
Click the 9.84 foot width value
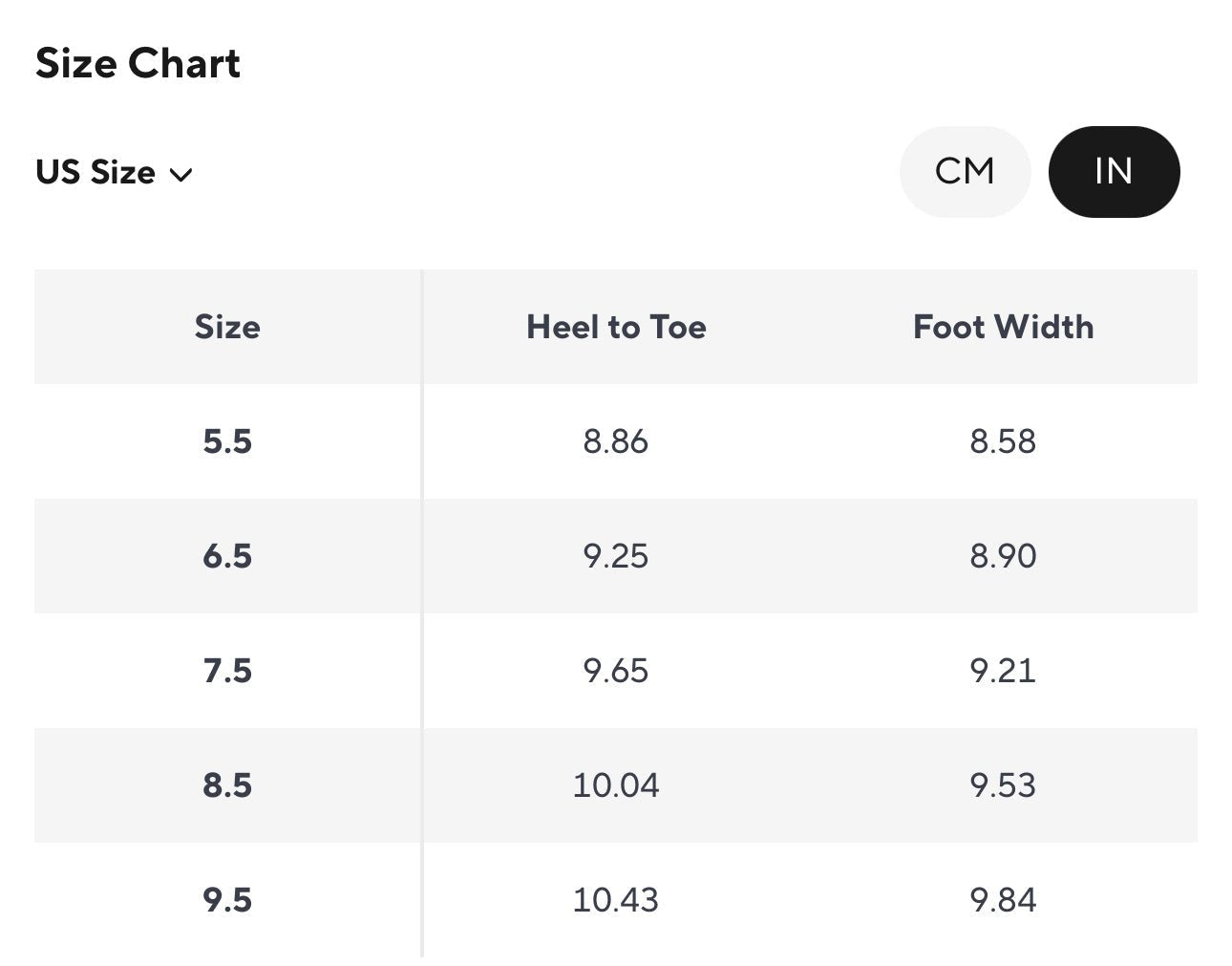[x=1003, y=900]
